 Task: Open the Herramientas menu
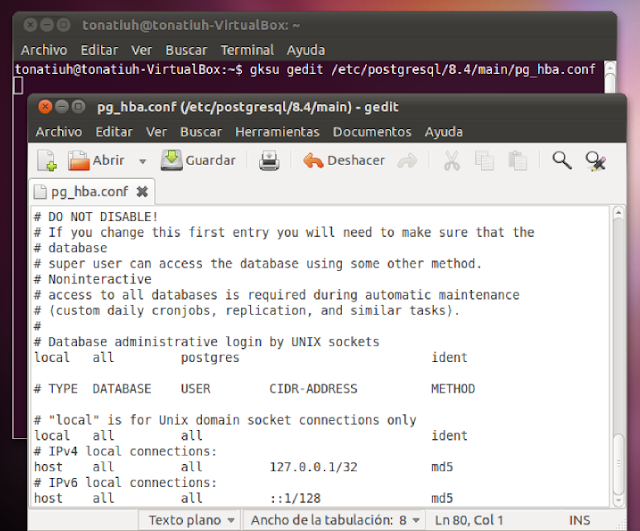277,132
